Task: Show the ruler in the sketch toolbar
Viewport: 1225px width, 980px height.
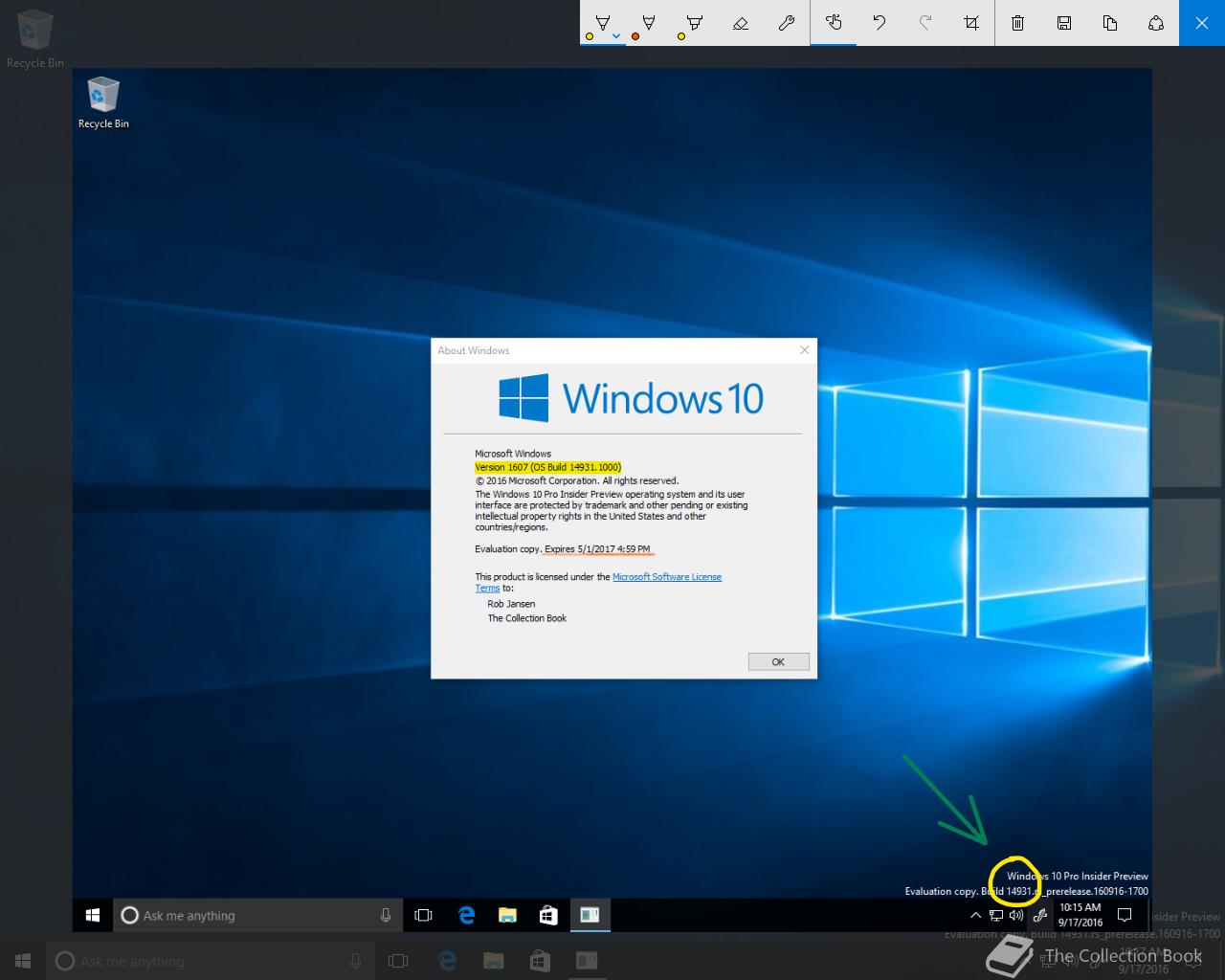Action: tap(786, 22)
